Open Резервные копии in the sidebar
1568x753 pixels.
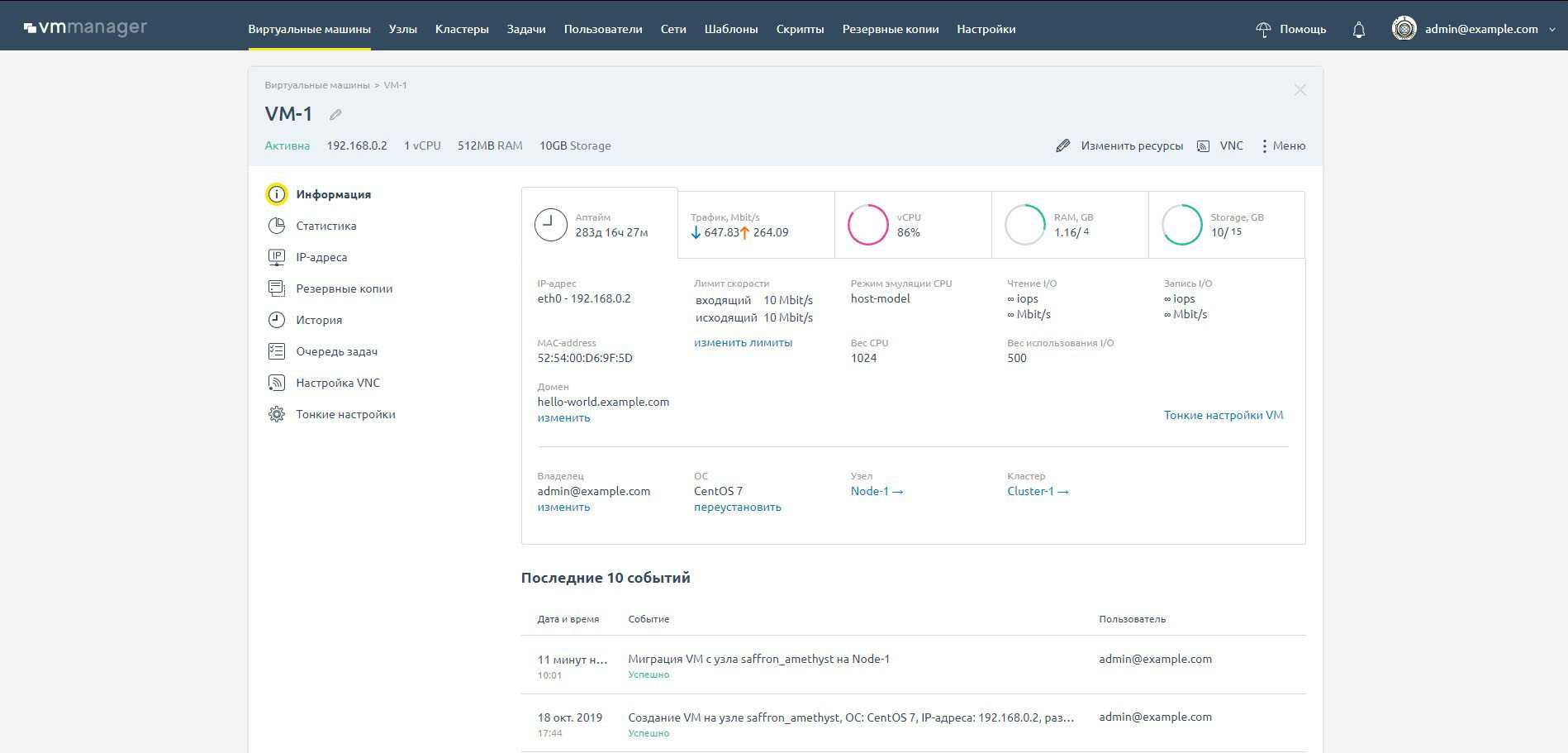(344, 288)
